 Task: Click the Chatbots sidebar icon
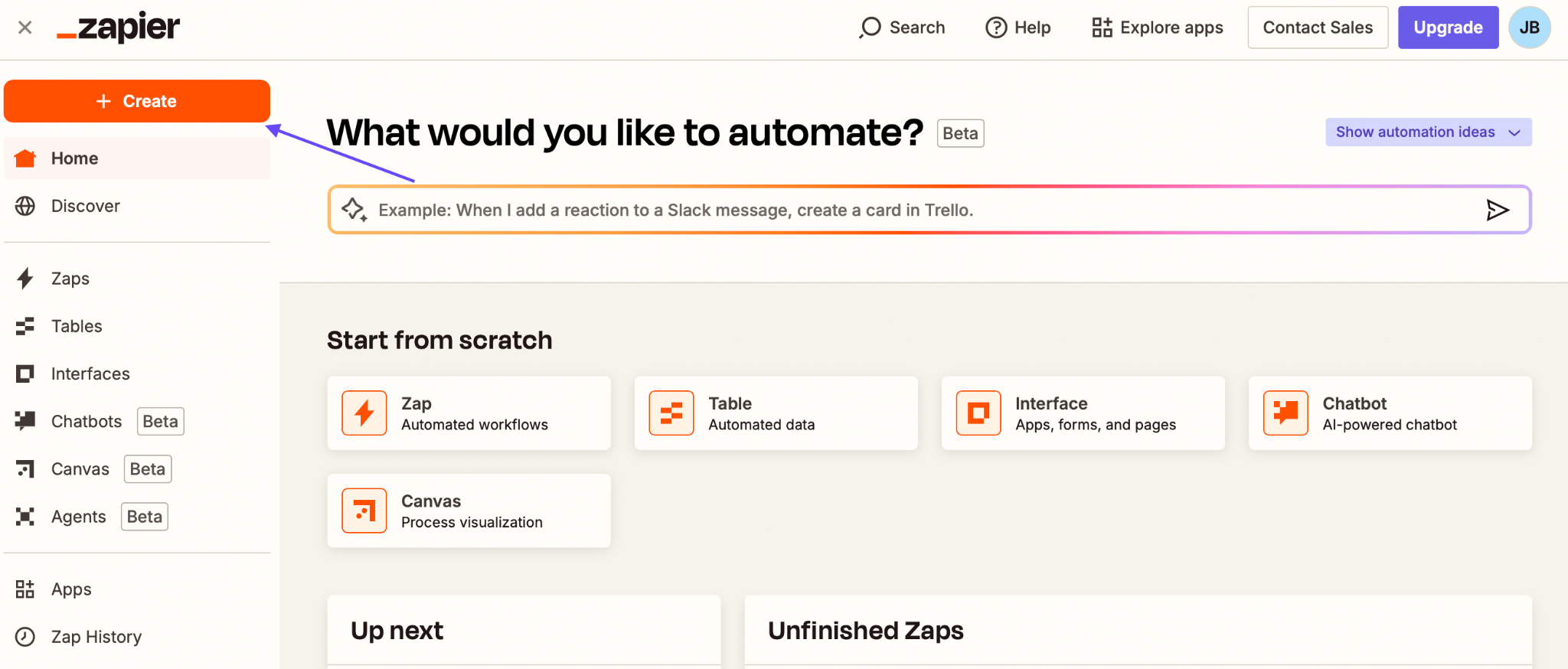[x=25, y=421]
